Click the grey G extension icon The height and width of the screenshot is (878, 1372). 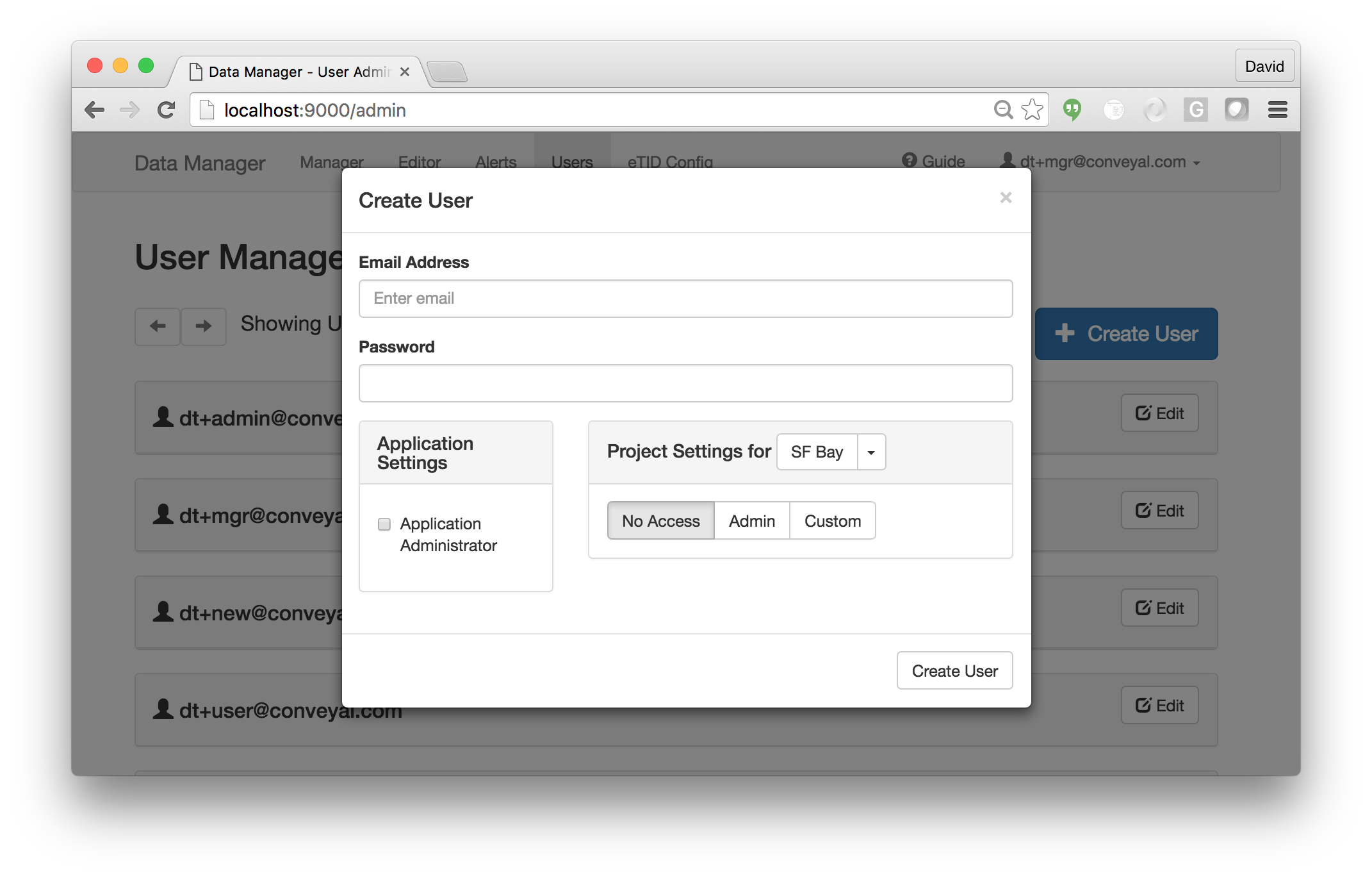pos(1195,110)
